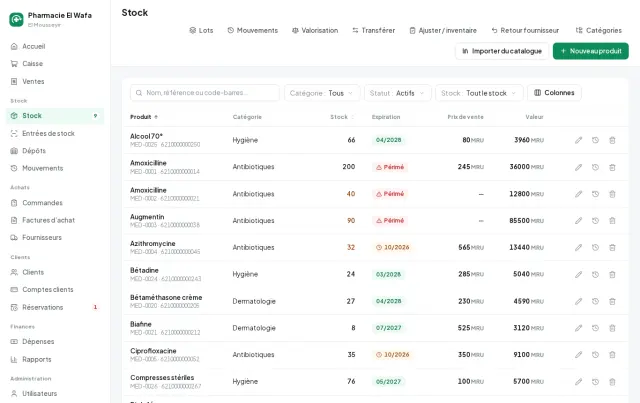Open Mouvements in the sidebar

55,168
